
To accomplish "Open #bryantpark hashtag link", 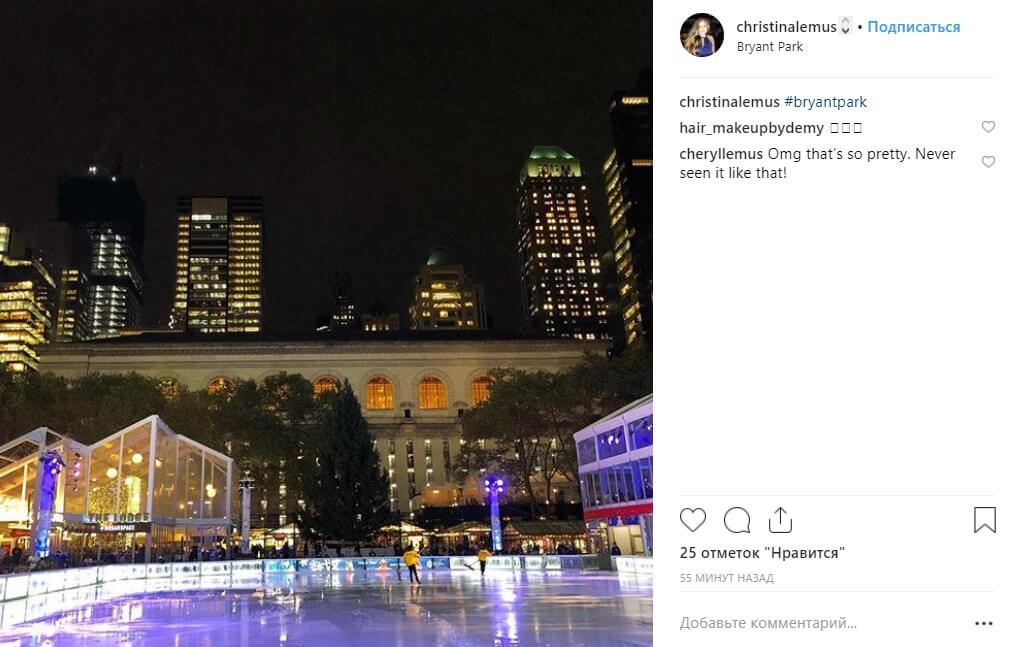I will [825, 102].
